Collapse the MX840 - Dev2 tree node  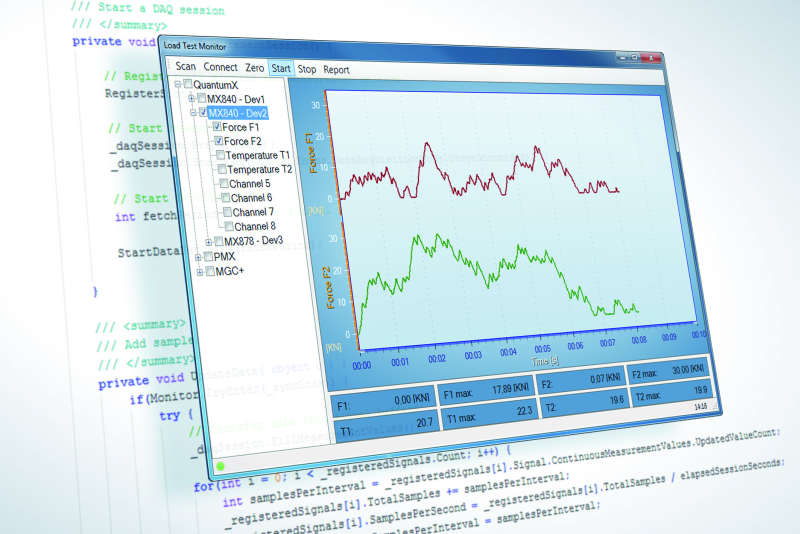point(192,114)
